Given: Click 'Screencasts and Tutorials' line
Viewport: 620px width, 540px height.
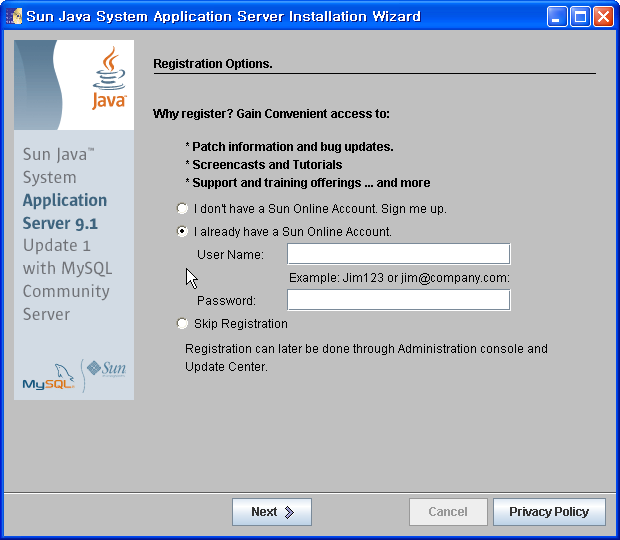Looking at the screenshot, I should coord(264,164).
